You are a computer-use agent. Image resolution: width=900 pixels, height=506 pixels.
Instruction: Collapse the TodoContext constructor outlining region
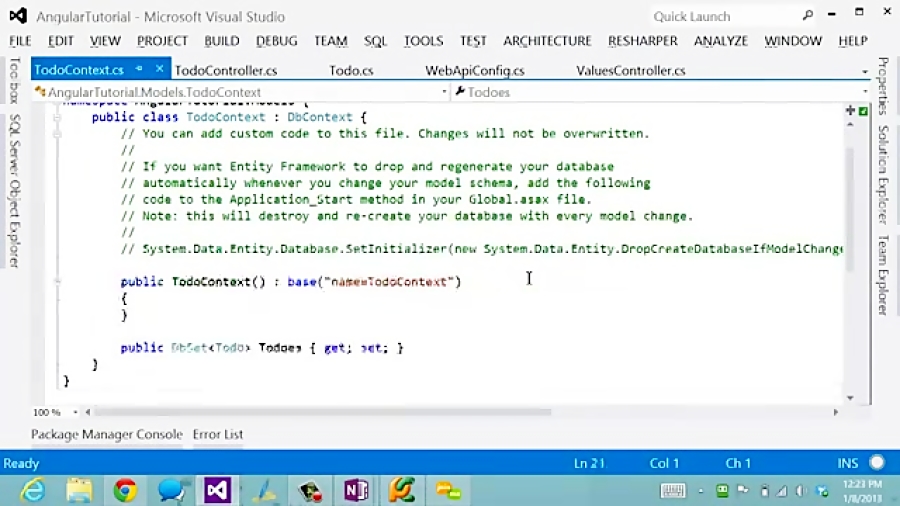pyautogui.click(x=57, y=282)
